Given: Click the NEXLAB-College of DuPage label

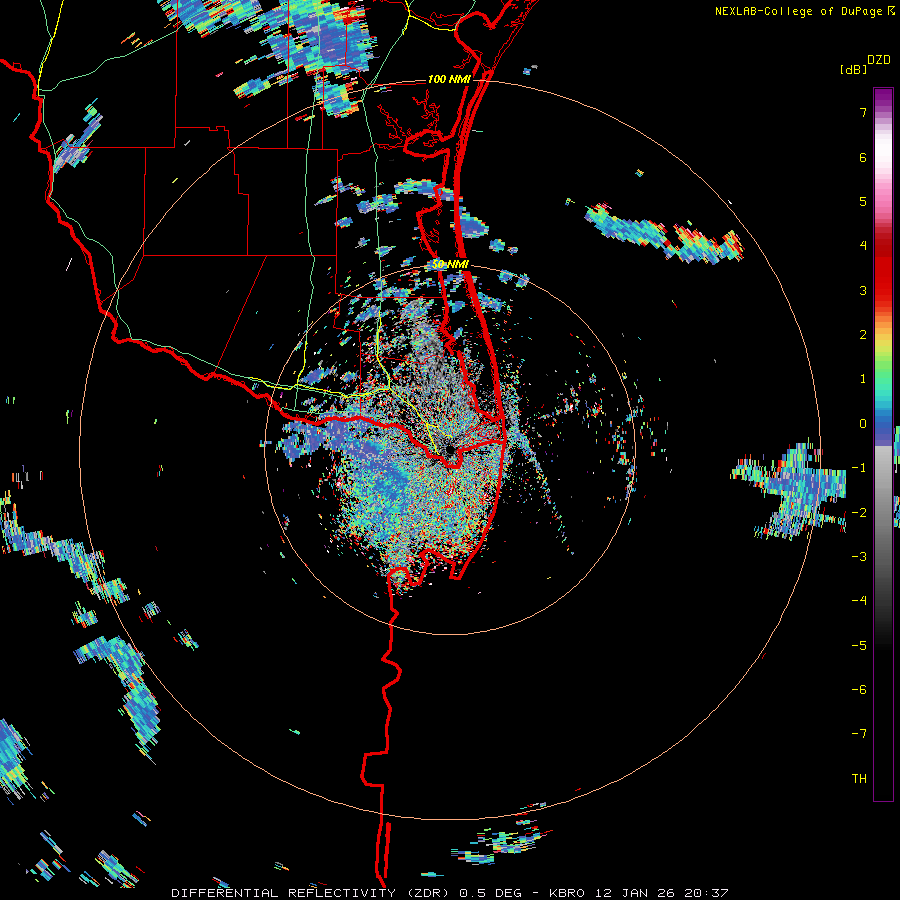Looking at the screenshot, I should (798, 11).
